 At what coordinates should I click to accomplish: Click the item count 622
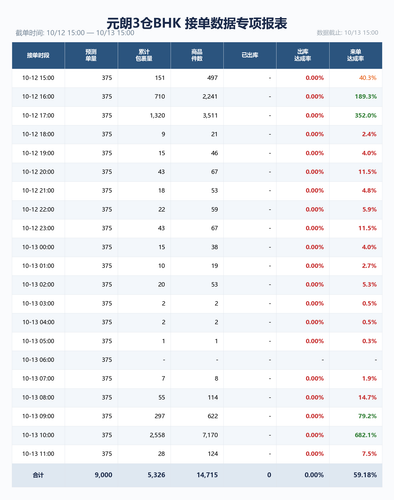point(213,416)
